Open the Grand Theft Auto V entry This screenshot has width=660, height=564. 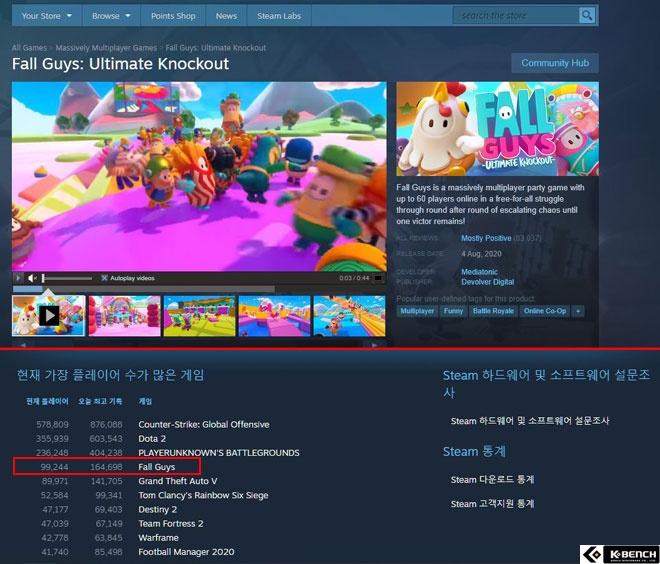pos(178,481)
